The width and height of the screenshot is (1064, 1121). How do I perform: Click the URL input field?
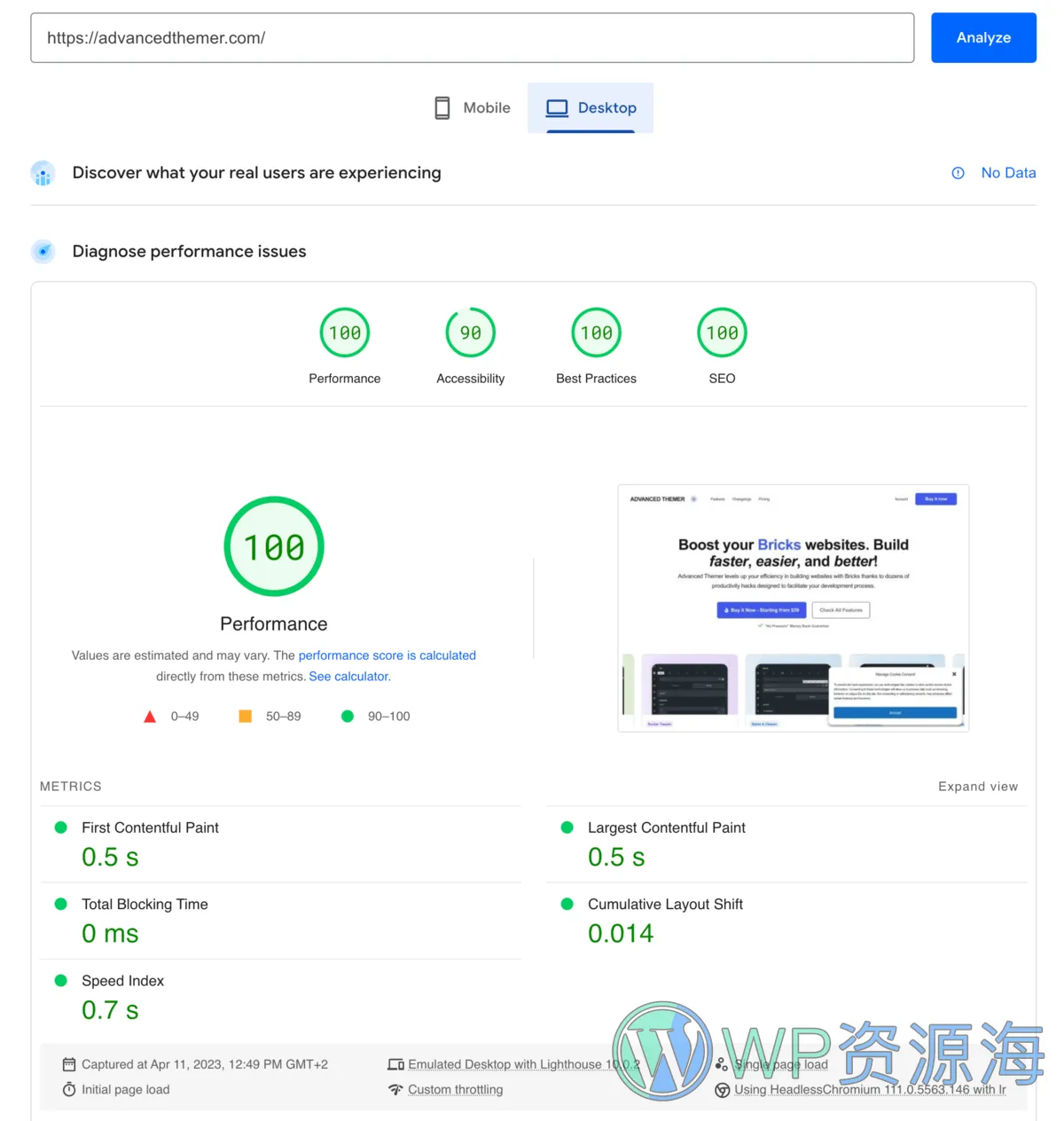(472, 37)
